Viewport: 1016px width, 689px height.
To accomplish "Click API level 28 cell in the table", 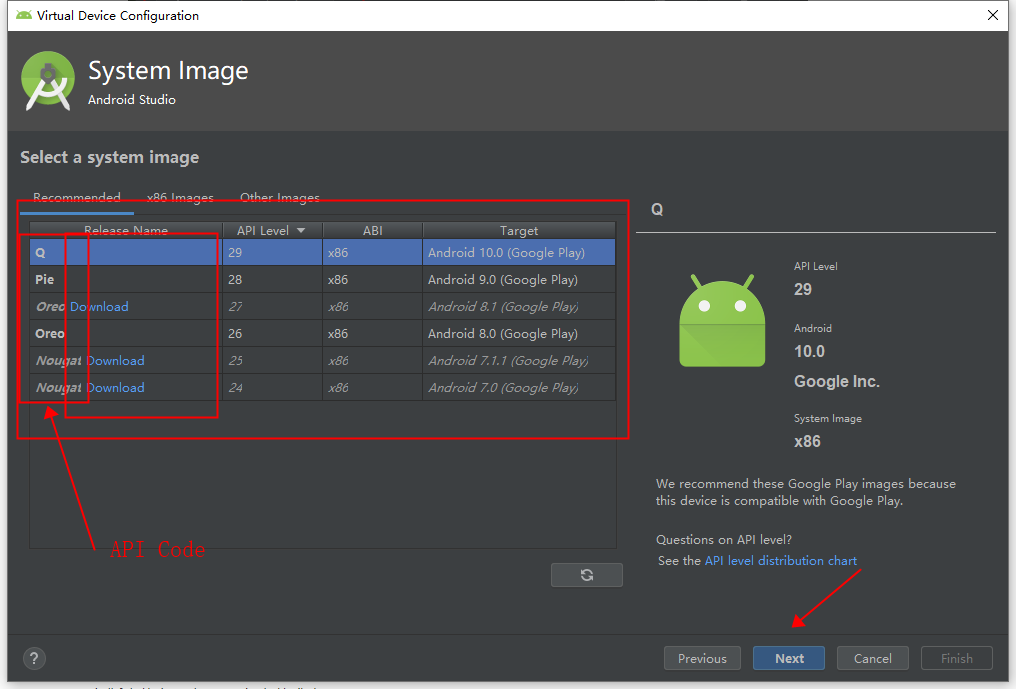I will point(272,280).
